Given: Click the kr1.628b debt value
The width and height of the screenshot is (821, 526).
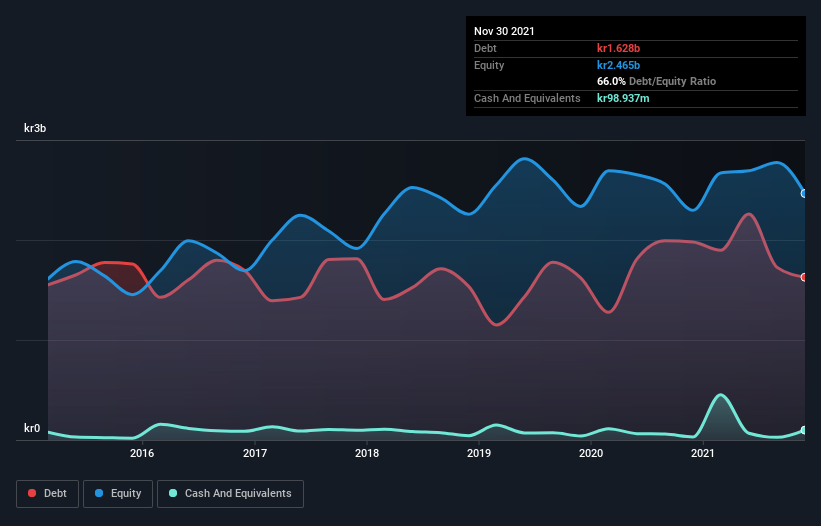Looking at the screenshot, I should (618, 48).
